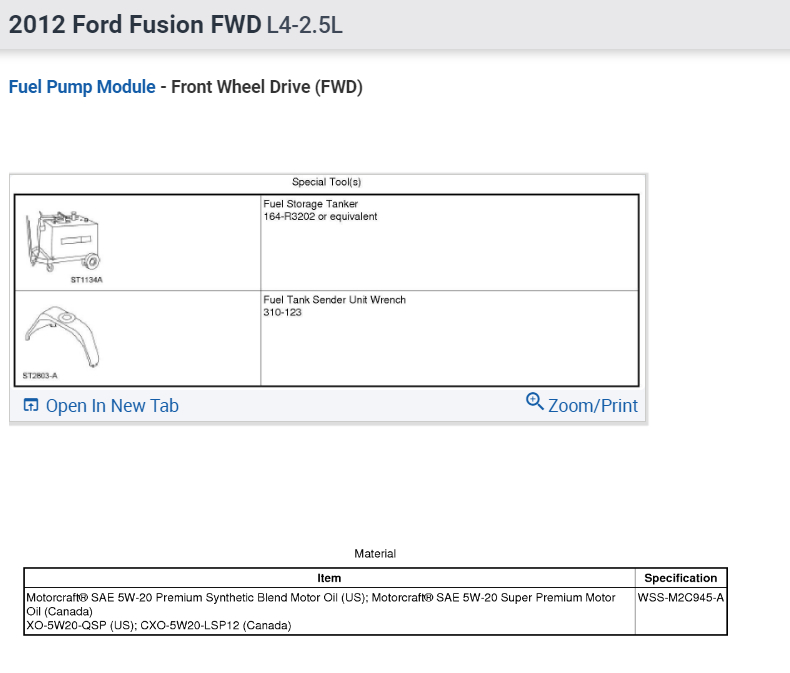Click the 'WSS-M2C945-A' specification cell
This screenshot has width=790, height=673.
680,598
